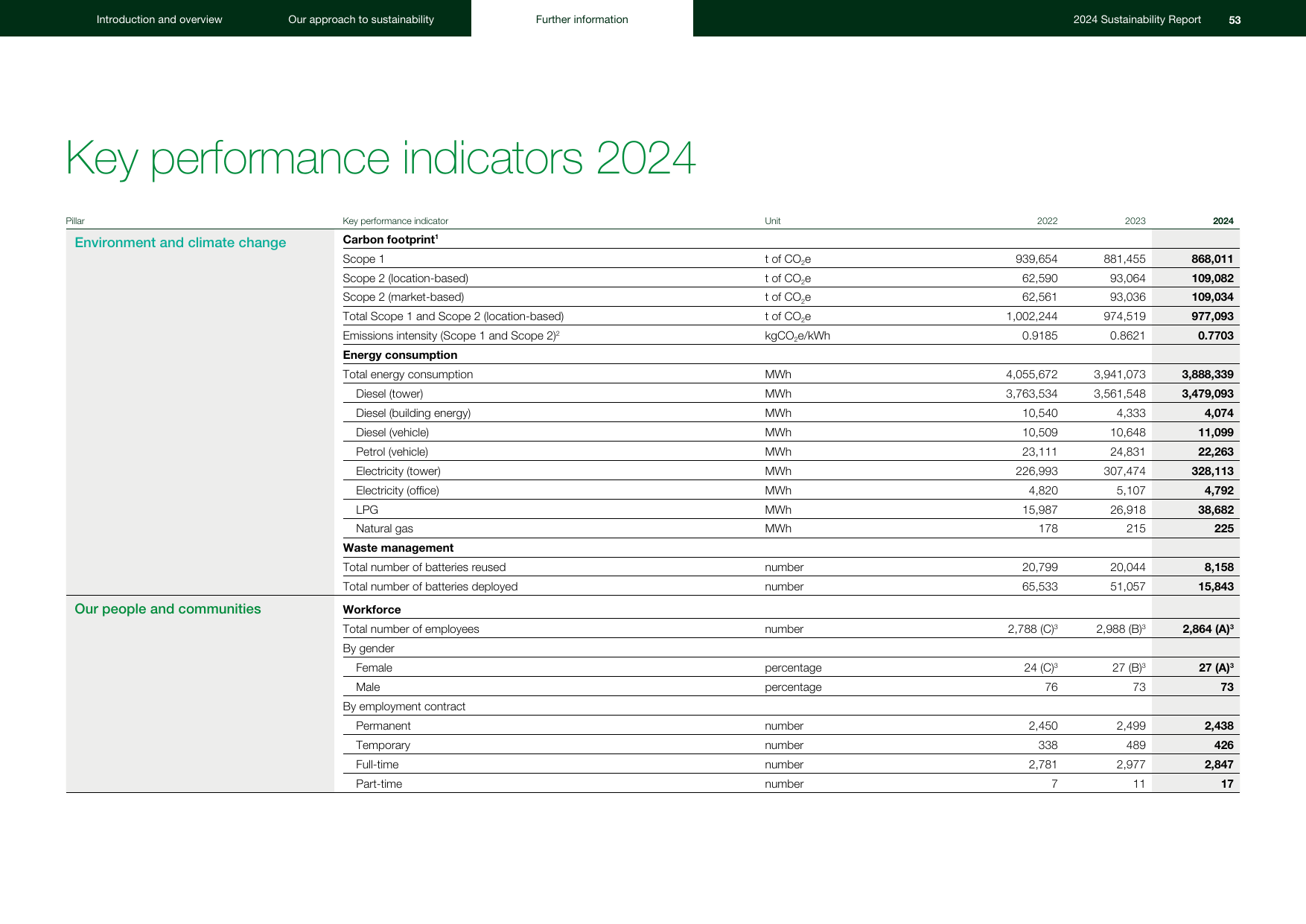Switch to Our approach to sustainability tab

coord(361,19)
